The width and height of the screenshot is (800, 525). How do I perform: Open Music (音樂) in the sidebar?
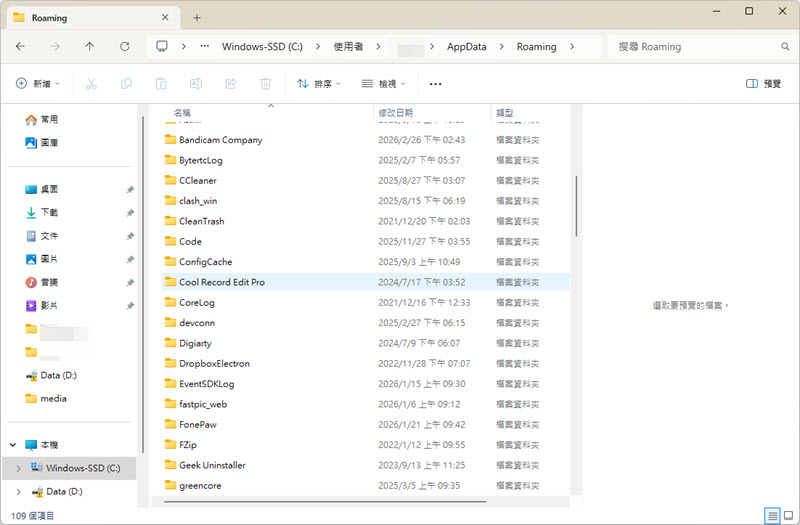coord(42,282)
